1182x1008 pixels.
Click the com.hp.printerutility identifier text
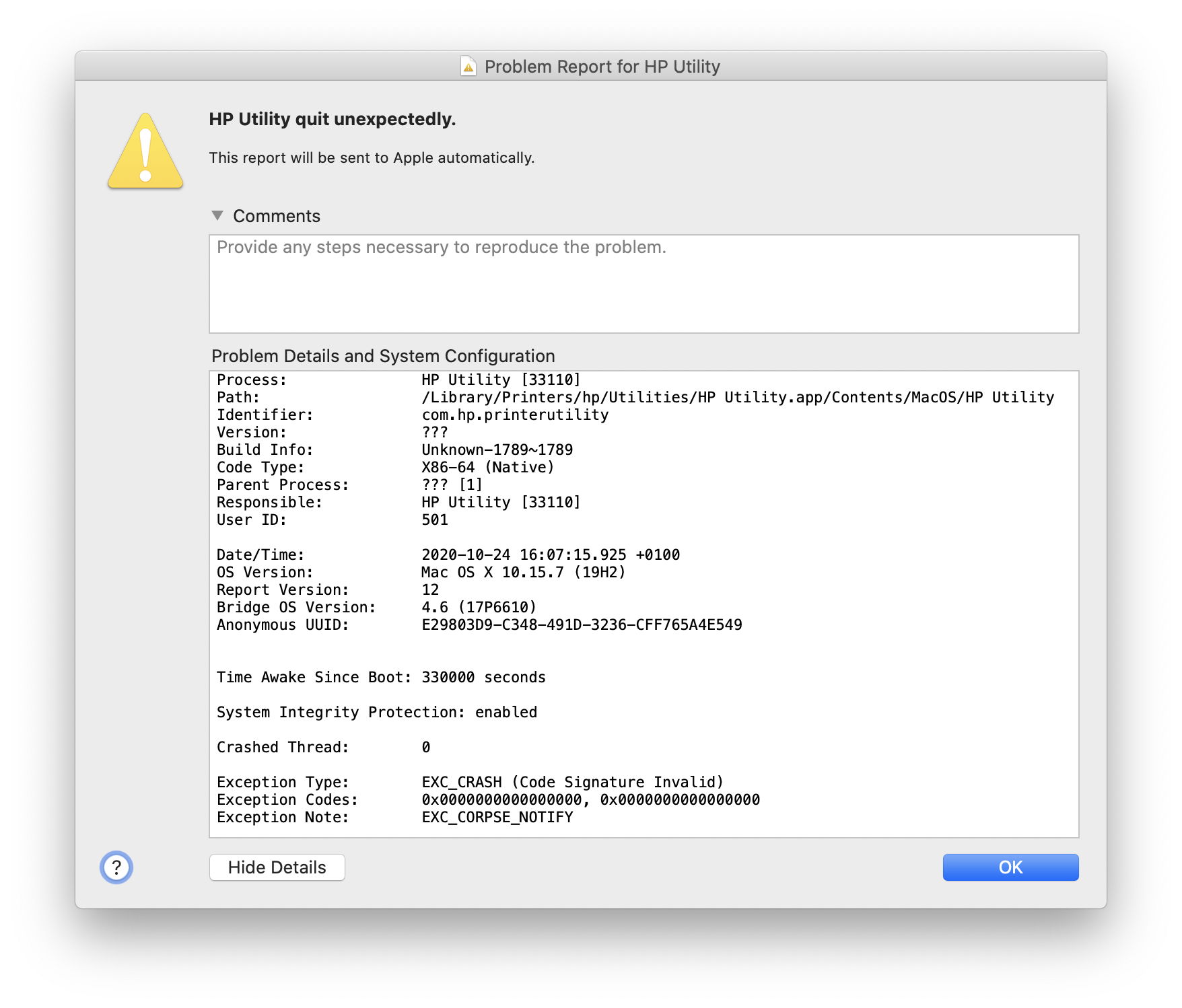click(515, 415)
